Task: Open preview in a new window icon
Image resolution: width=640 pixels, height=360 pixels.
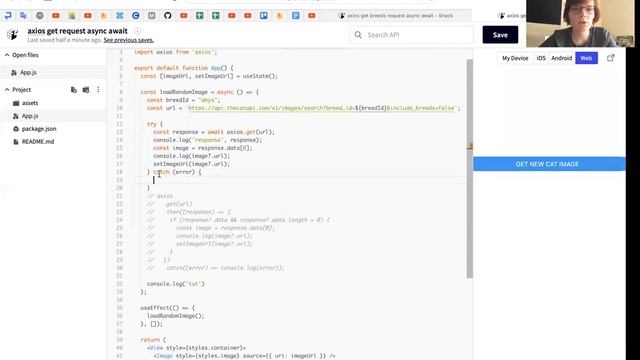Action: (x=611, y=58)
